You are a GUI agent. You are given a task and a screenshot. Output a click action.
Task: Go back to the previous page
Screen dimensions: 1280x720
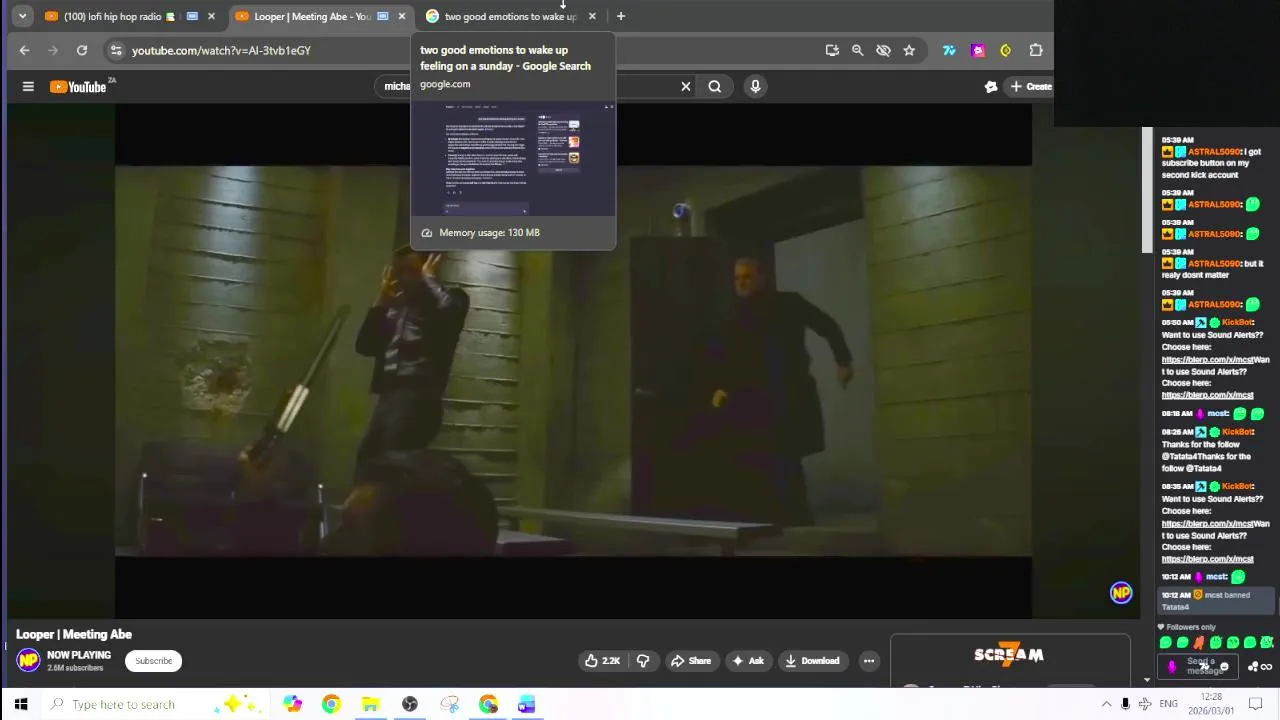coord(24,50)
